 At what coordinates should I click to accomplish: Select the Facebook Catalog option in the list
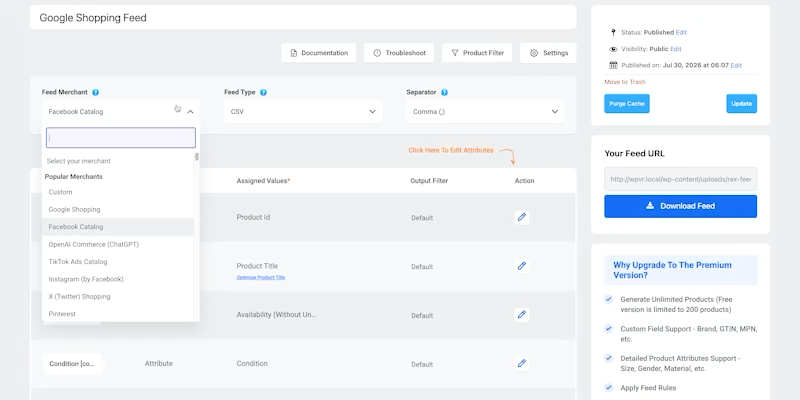[x=118, y=227]
